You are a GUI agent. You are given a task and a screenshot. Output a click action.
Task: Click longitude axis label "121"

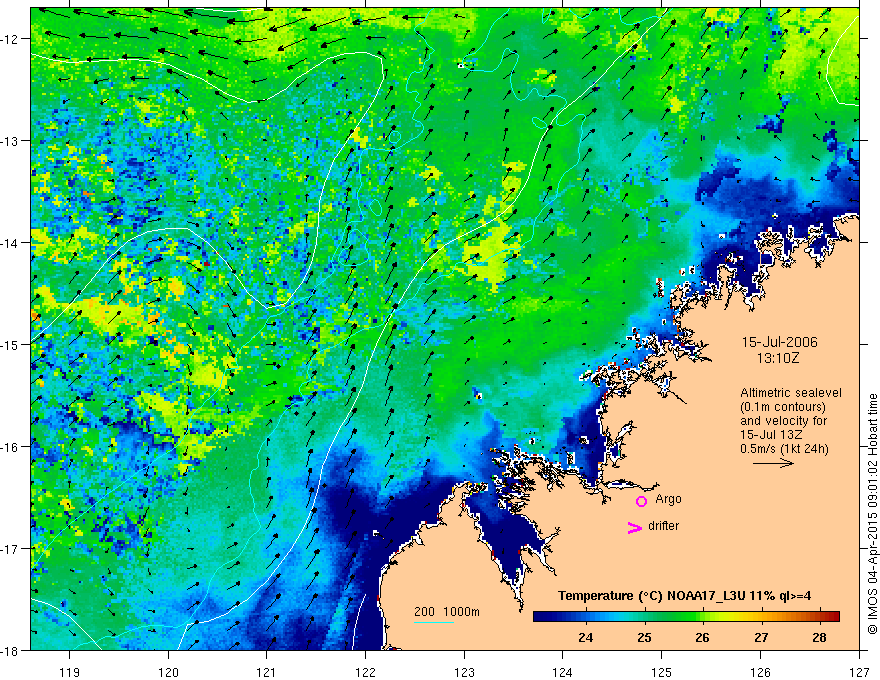(267, 672)
